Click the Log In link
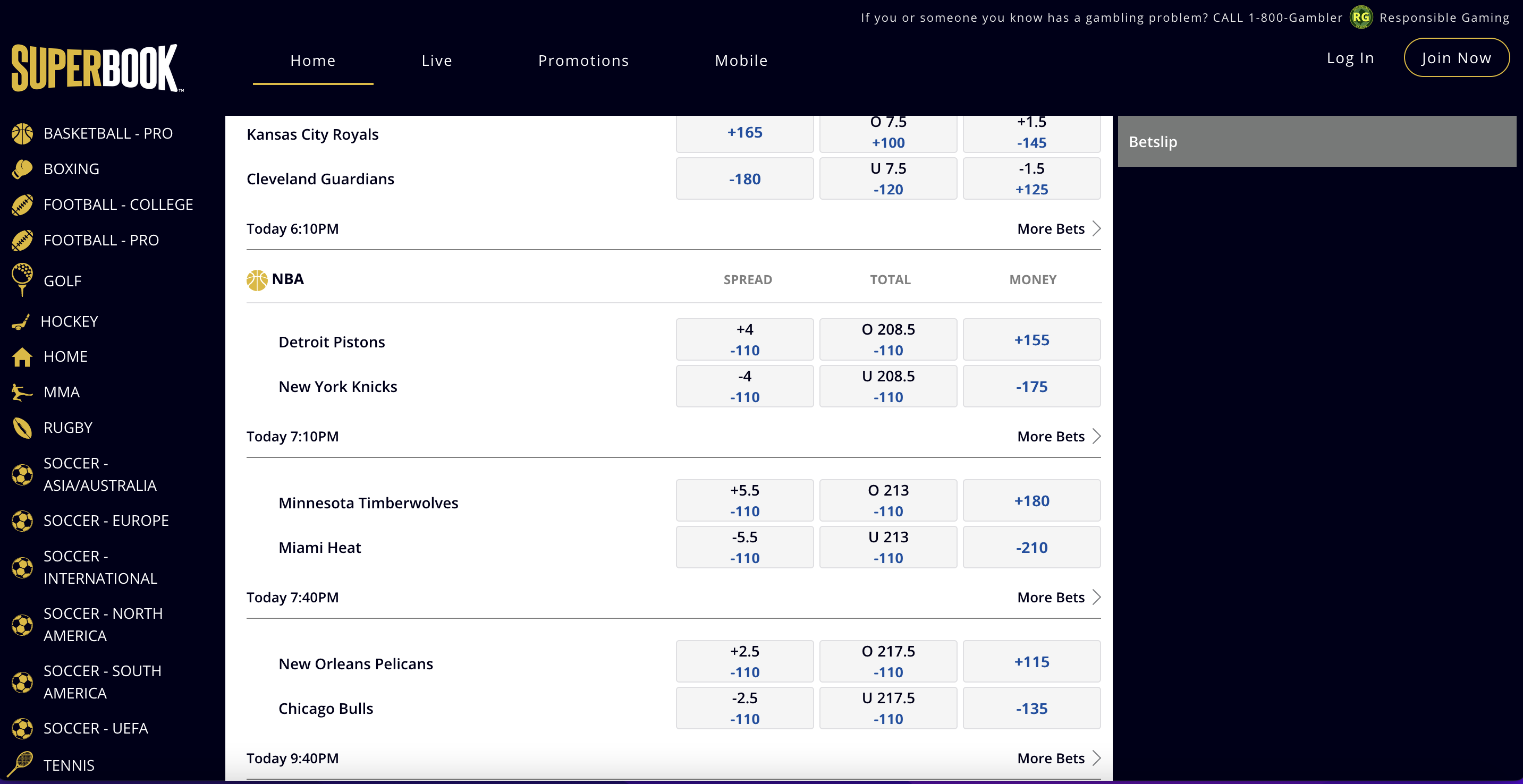The image size is (1523, 784). point(1350,58)
